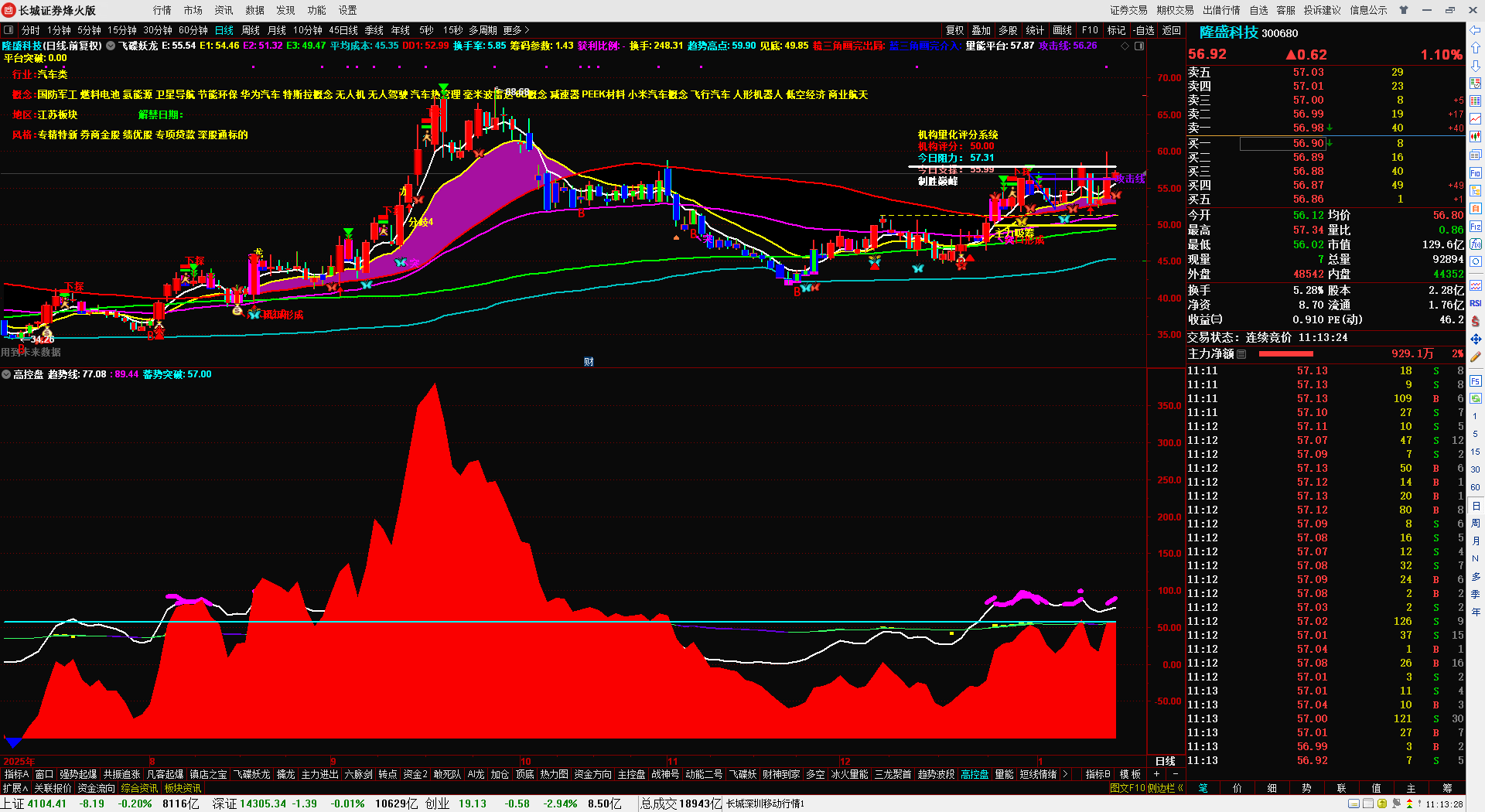Expand the 扩展 panel at bottom left
1485x812 pixels.
coord(15,788)
